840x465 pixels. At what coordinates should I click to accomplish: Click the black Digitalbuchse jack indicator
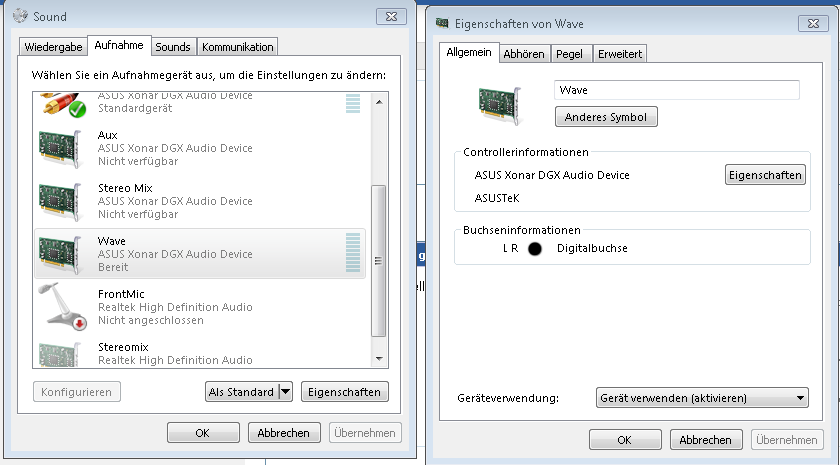pos(535,249)
